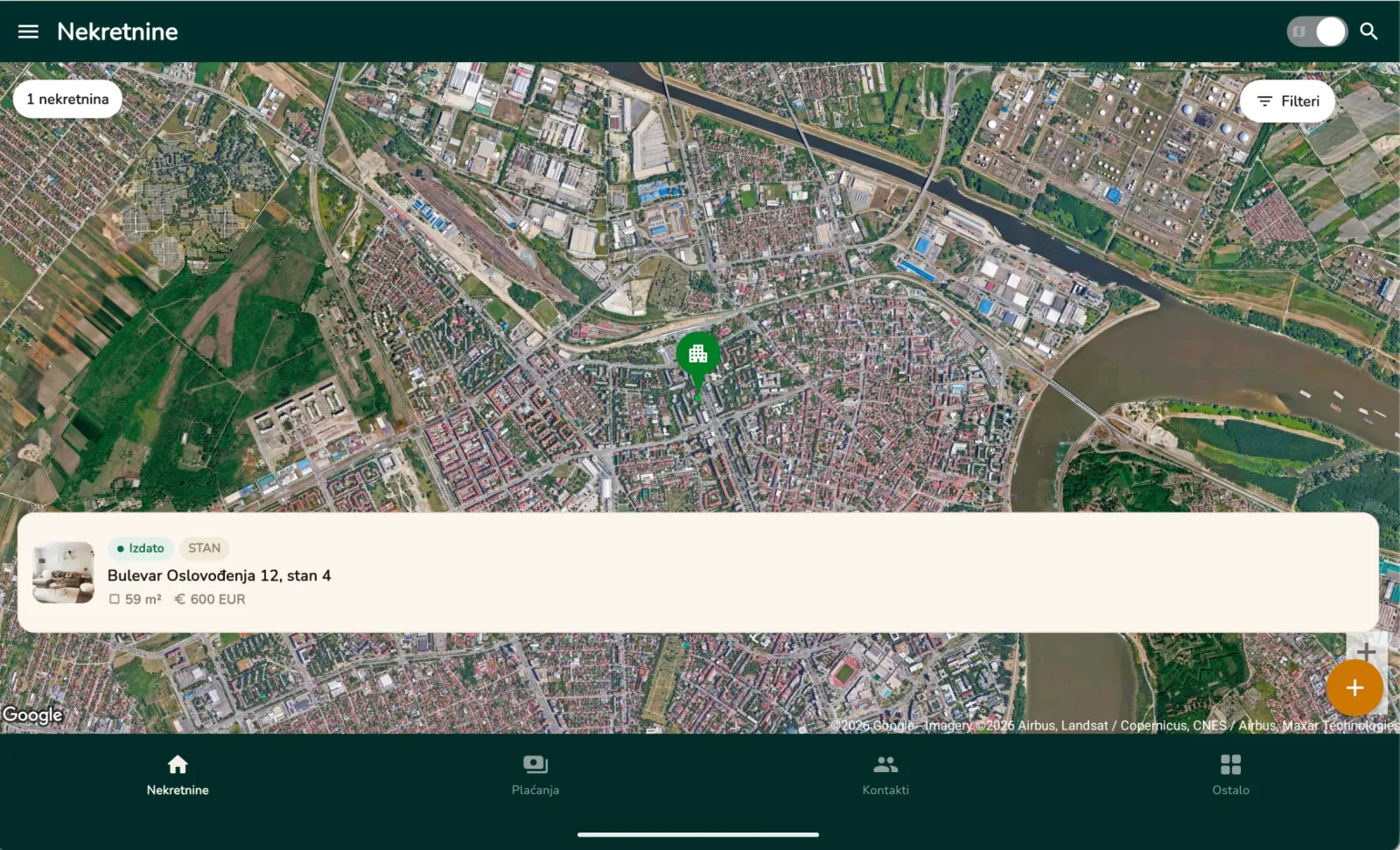Viewport: 1400px width, 850px height.
Task: Click the Google logo on the map
Action: (x=32, y=714)
